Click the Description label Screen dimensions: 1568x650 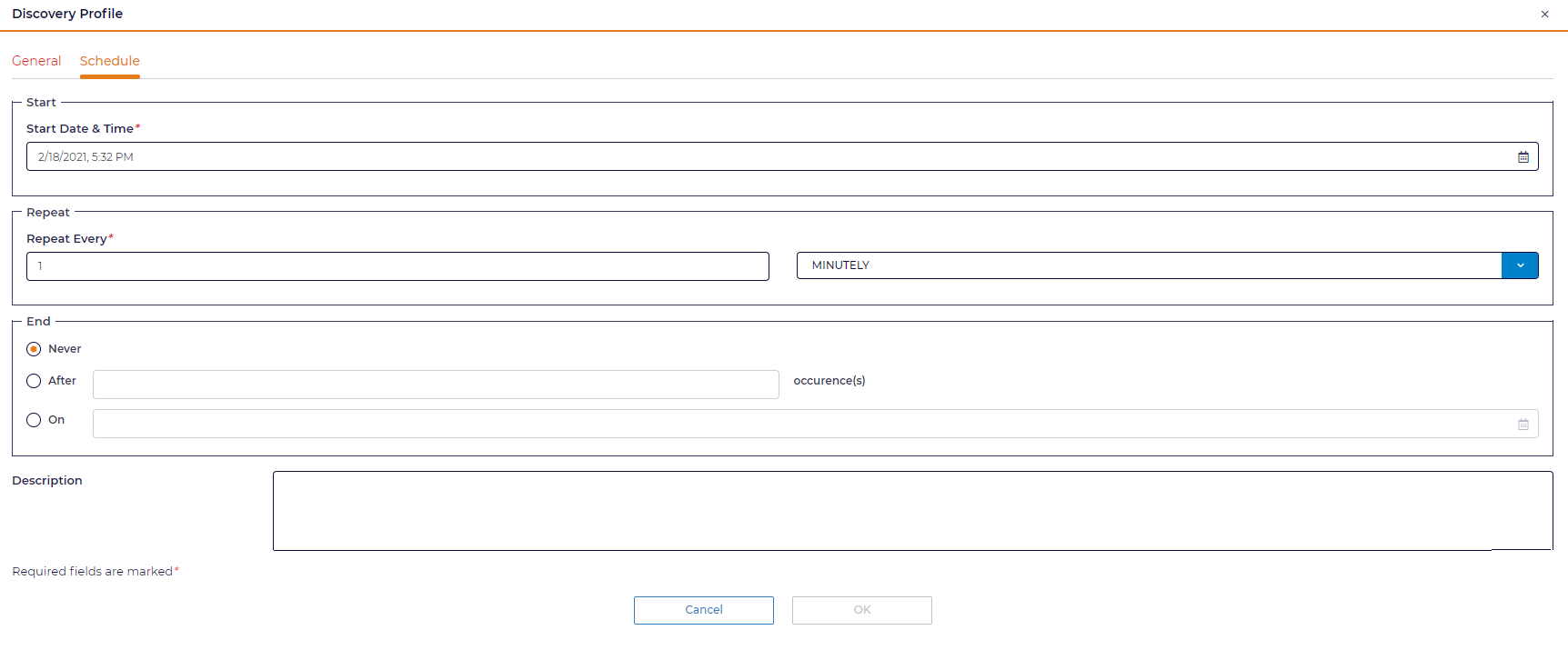(47, 481)
